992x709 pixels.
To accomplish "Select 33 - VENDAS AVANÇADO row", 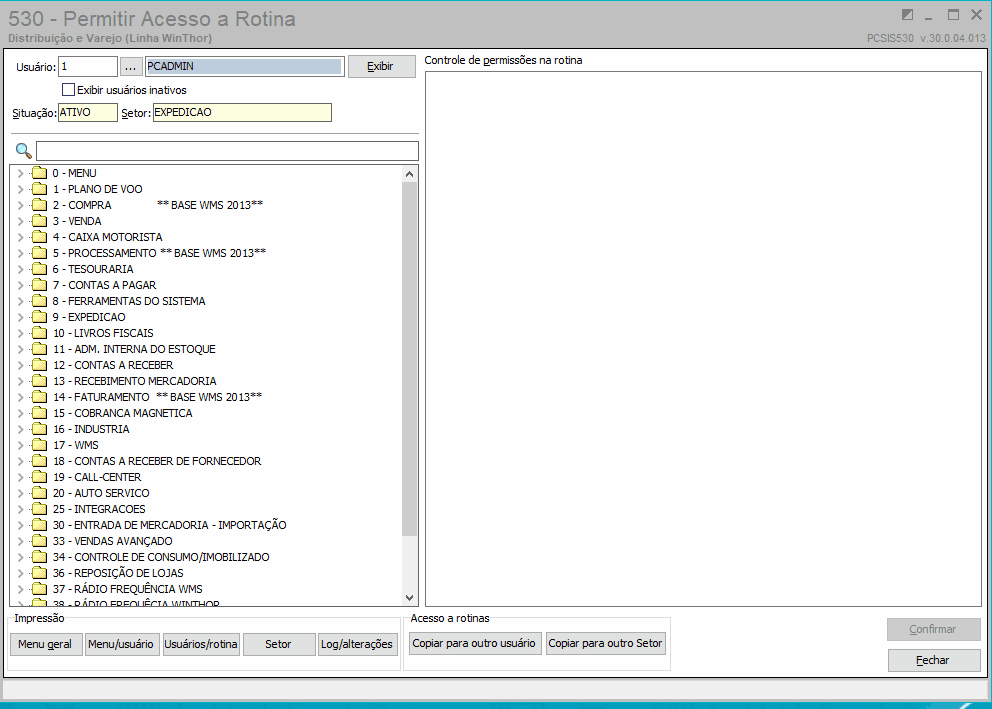I will [x=113, y=541].
